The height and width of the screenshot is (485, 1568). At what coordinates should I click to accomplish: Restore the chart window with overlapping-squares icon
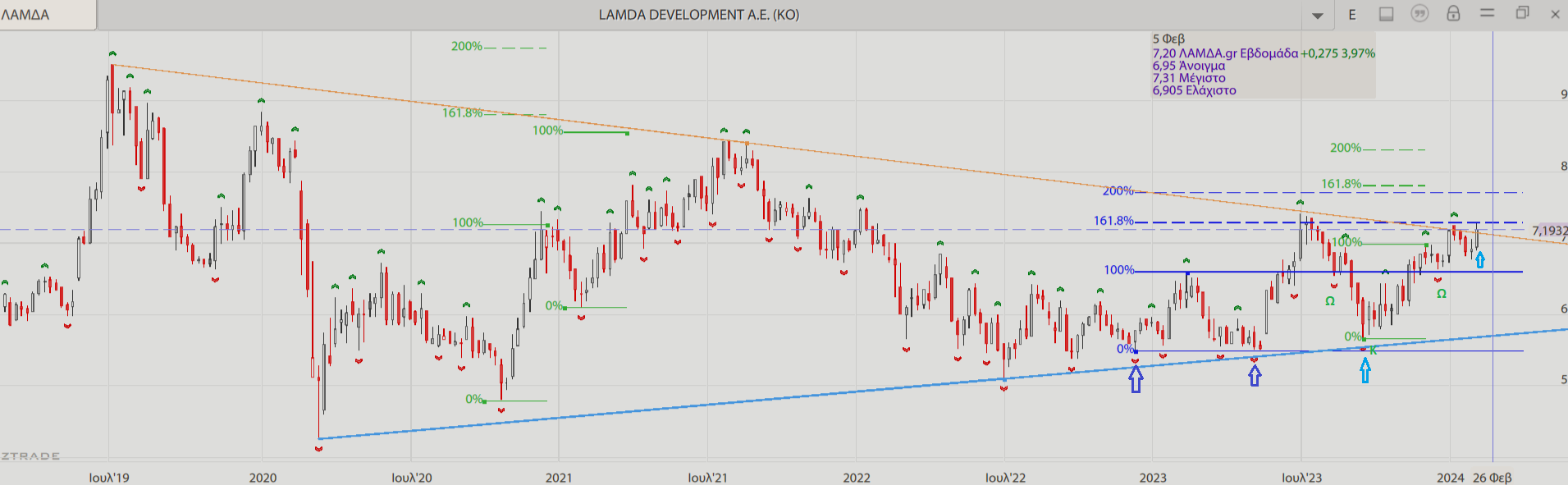tap(1522, 13)
